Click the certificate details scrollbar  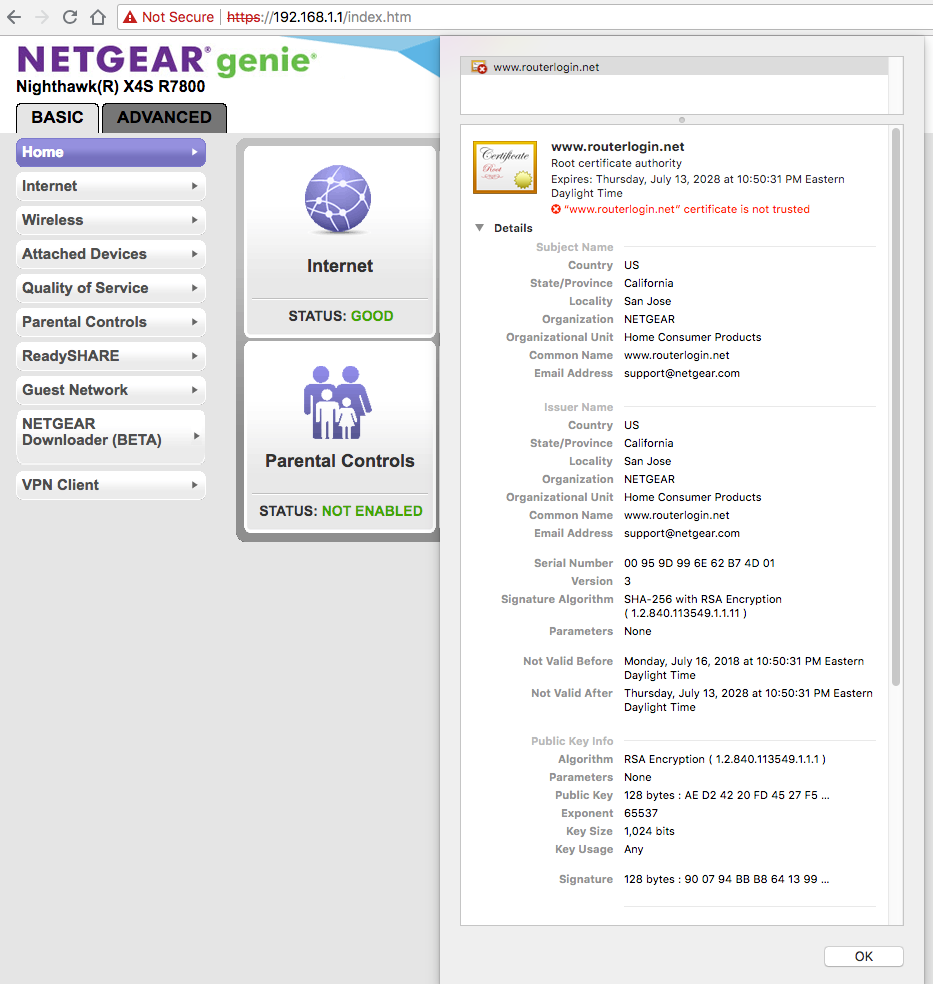click(x=895, y=400)
